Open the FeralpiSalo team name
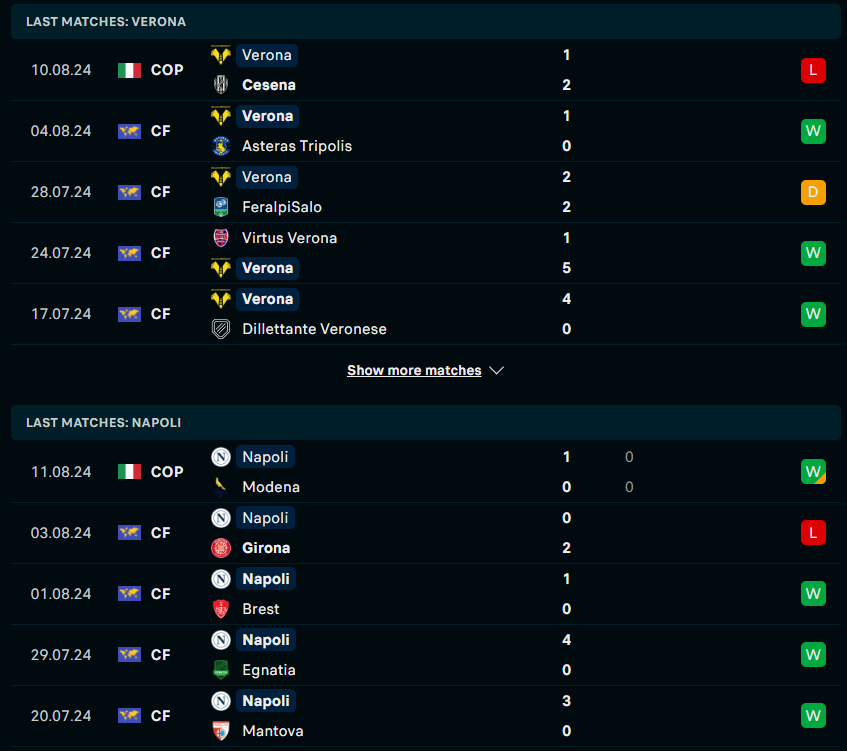This screenshot has width=847, height=751. click(x=281, y=207)
